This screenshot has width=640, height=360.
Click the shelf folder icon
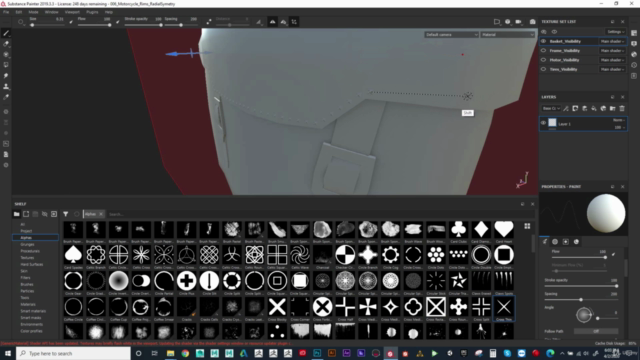point(16,214)
